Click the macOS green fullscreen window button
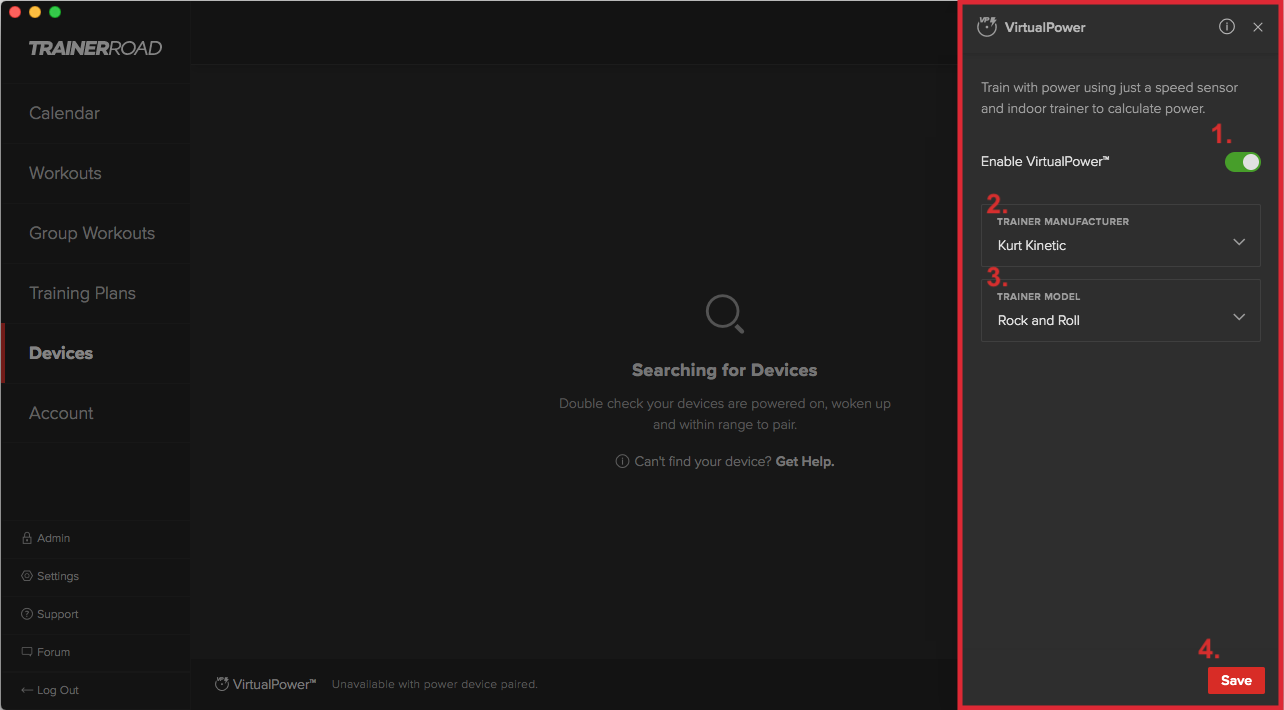This screenshot has height=710, width=1284. pyautogui.click(x=55, y=12)
